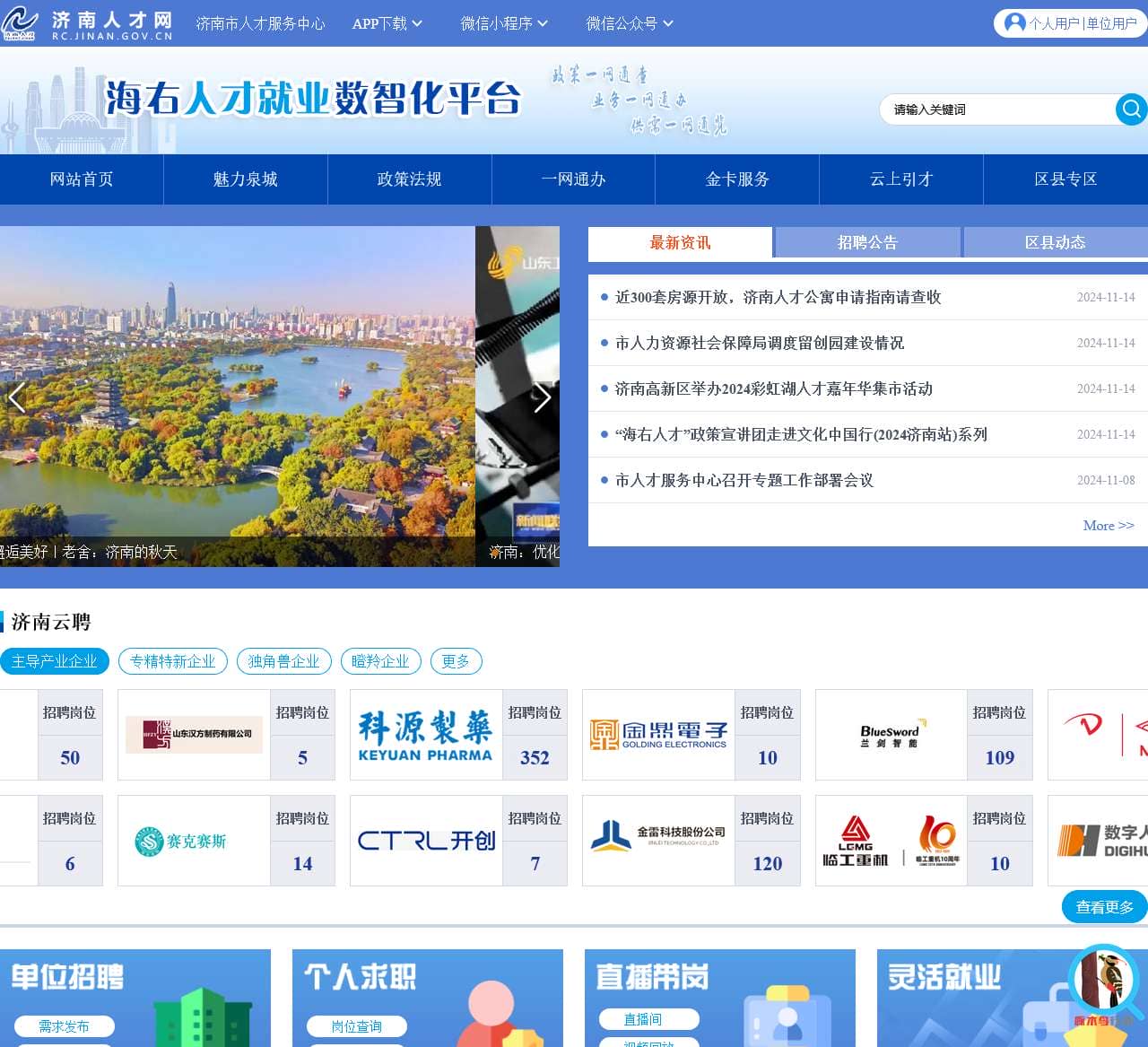Open the Daming Lake carousel image
Screen dimensions: 1148x1047
[x=237, y=397]
